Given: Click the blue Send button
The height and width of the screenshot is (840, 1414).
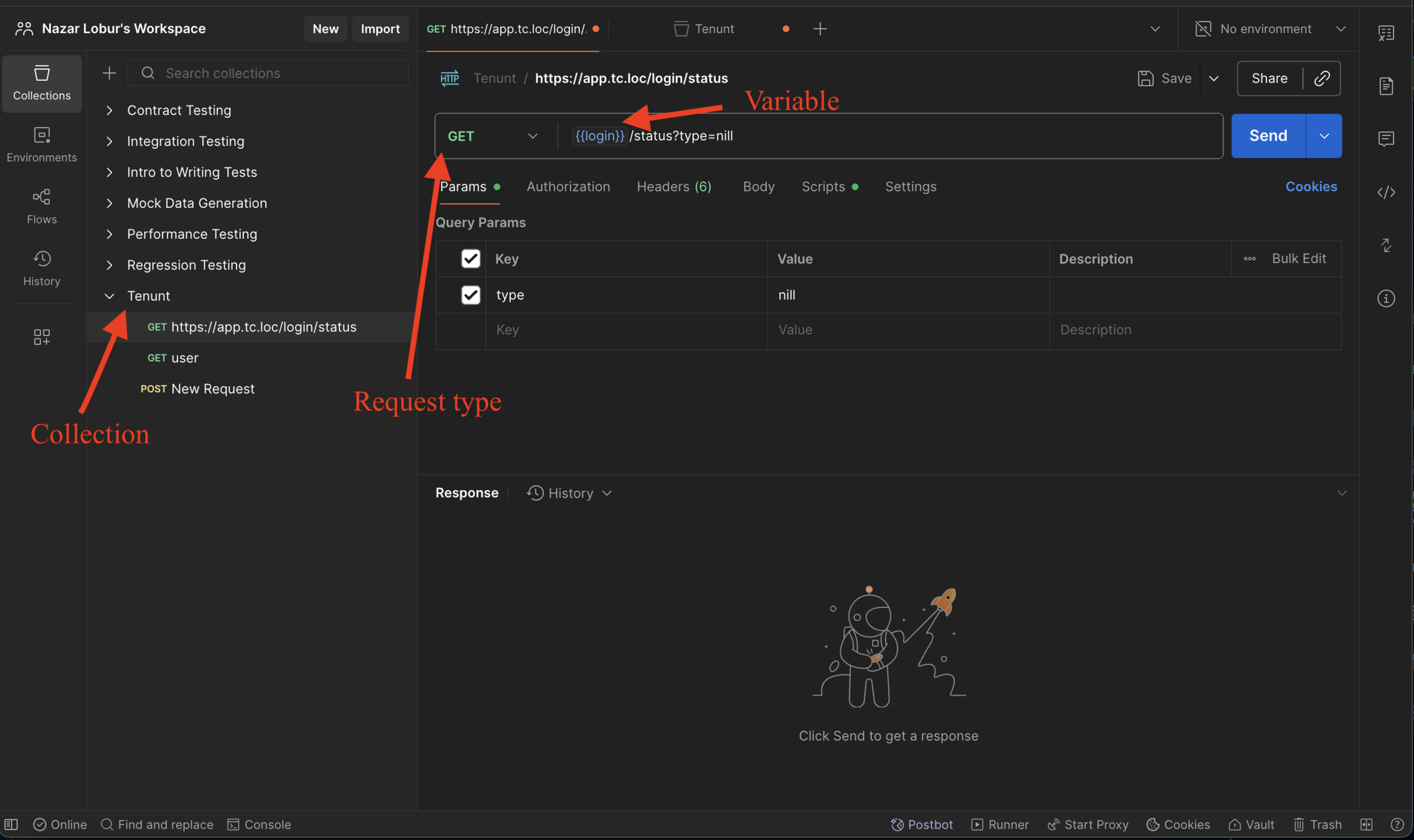Looking at the screenshot, I should tap(1268, 136).
